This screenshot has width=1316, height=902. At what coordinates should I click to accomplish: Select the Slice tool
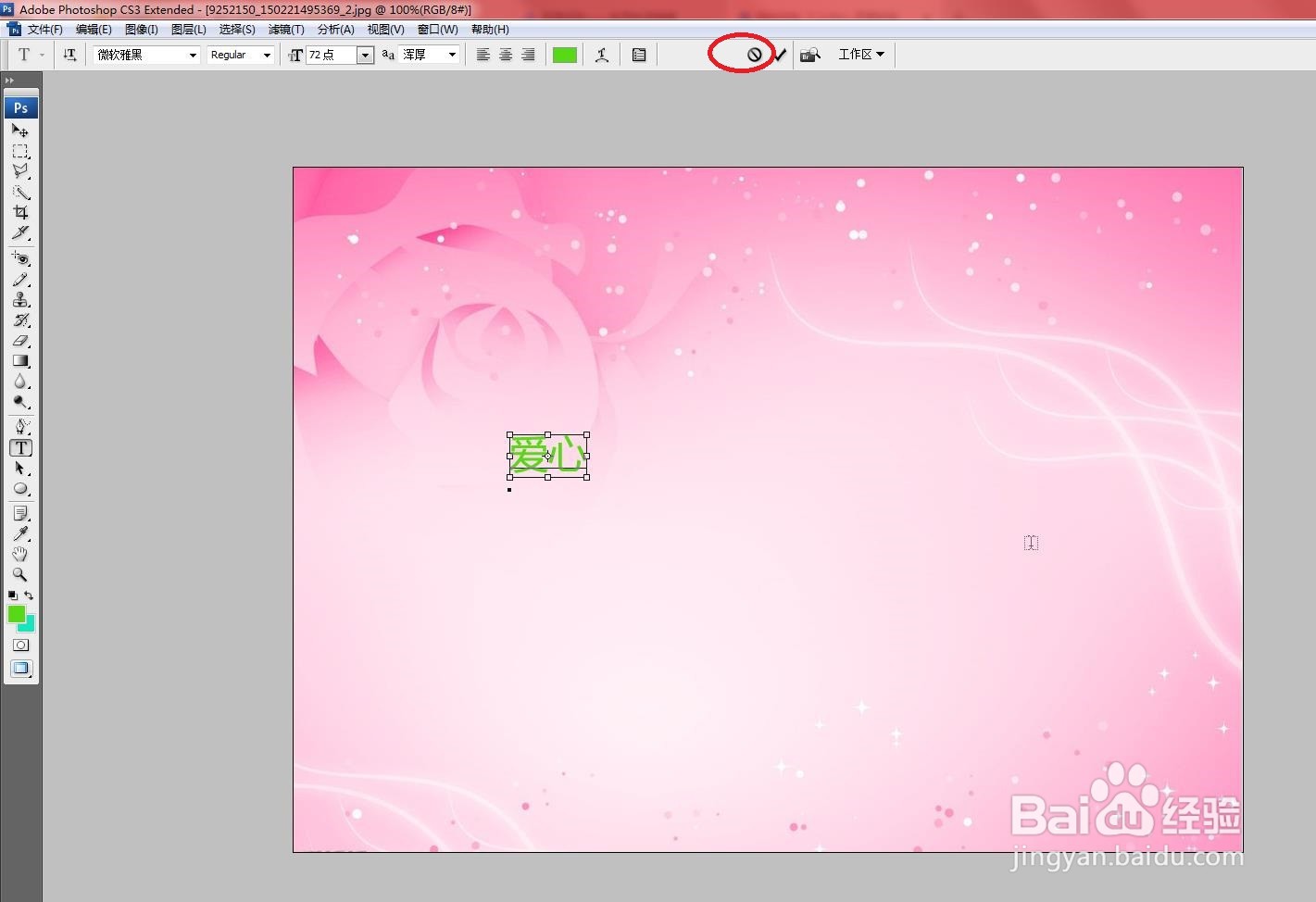point(20,232)
